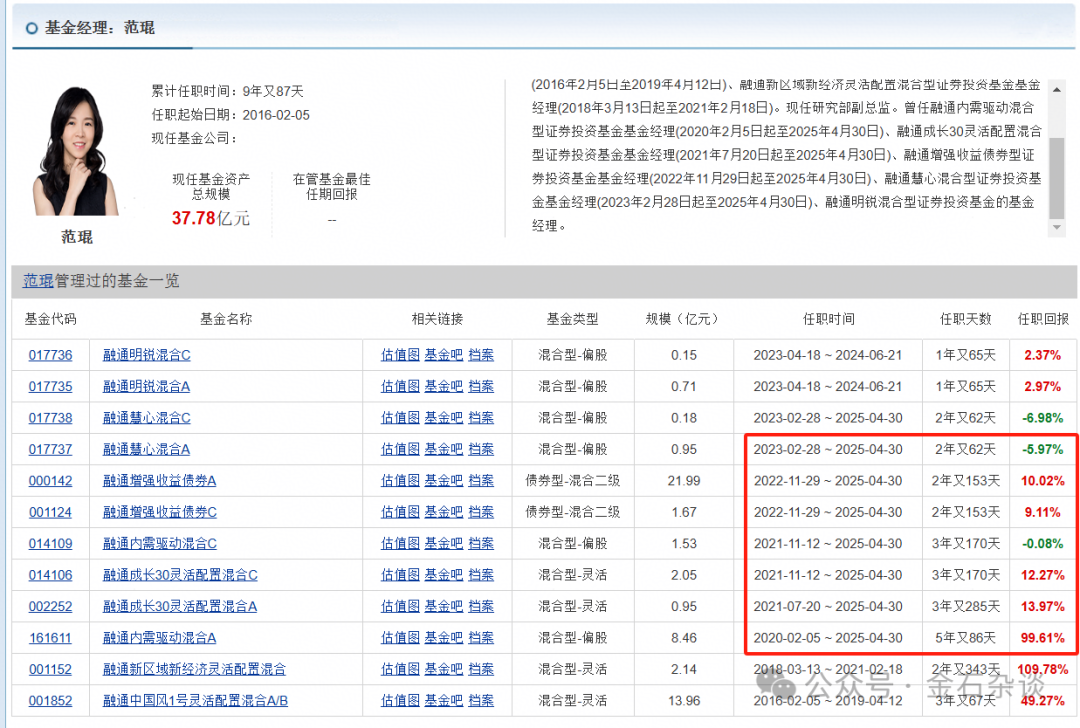Open 融通明锐混合A fund name link
Image resolution: width=1080 pixels, height=728 pixels.
tap(147, 386)
